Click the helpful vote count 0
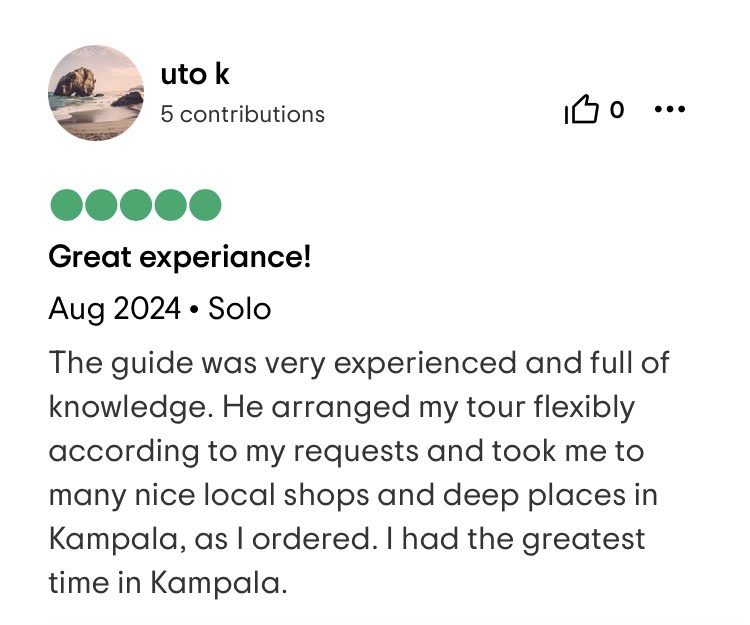This screenshot has height=625, width=750. click(617, 110)
